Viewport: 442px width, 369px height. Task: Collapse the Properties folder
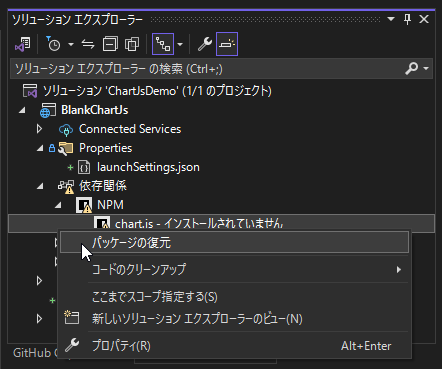[x=40, y=148]
